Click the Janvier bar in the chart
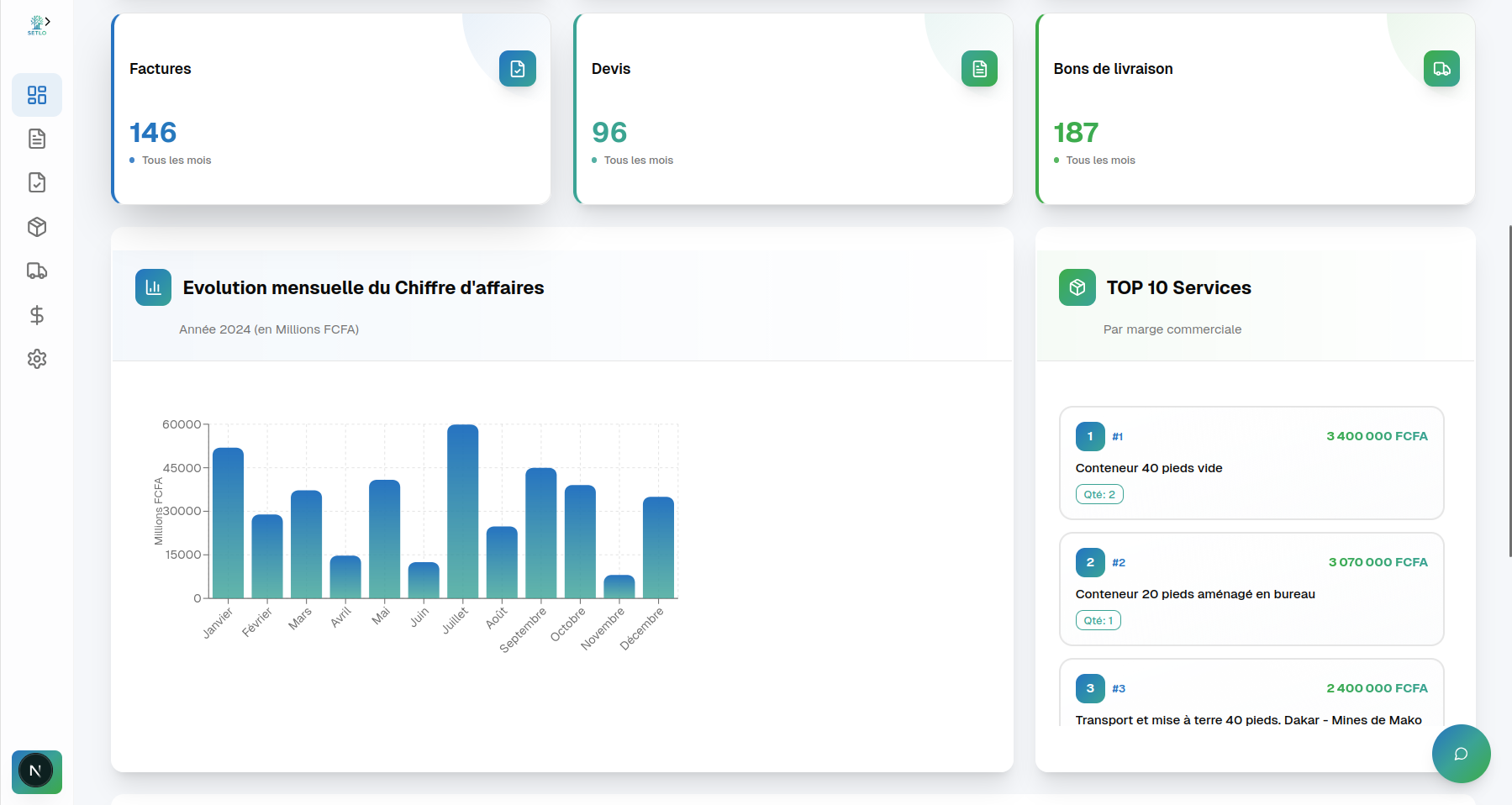The height and width of the screenshot is (805, 1512). click(228, 523)
